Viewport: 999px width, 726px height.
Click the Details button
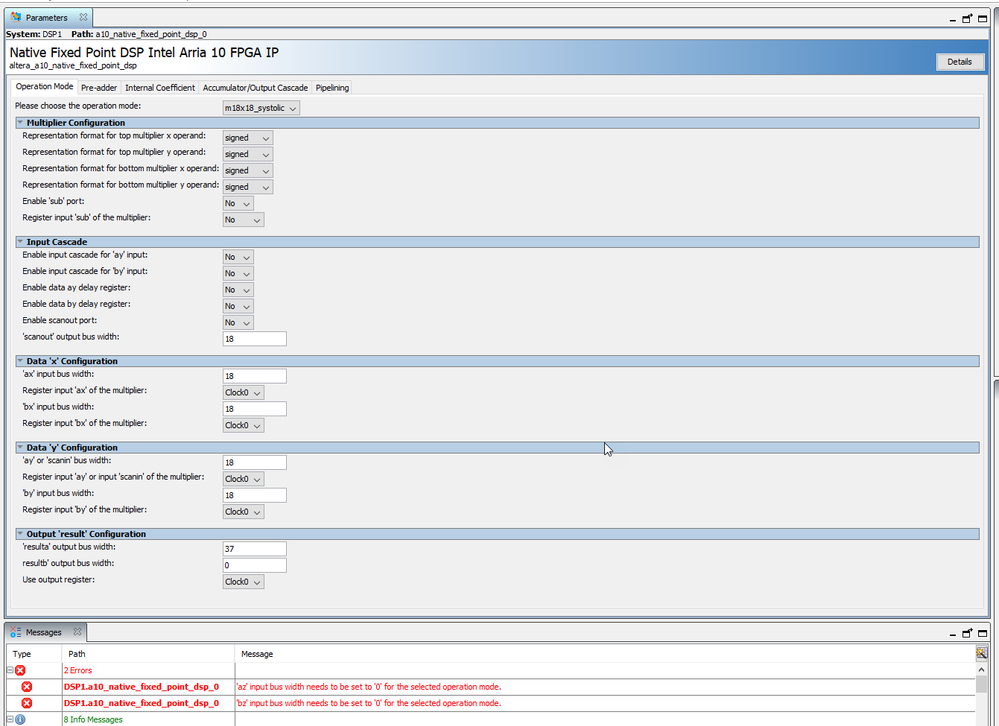click(x=959, y=62)
